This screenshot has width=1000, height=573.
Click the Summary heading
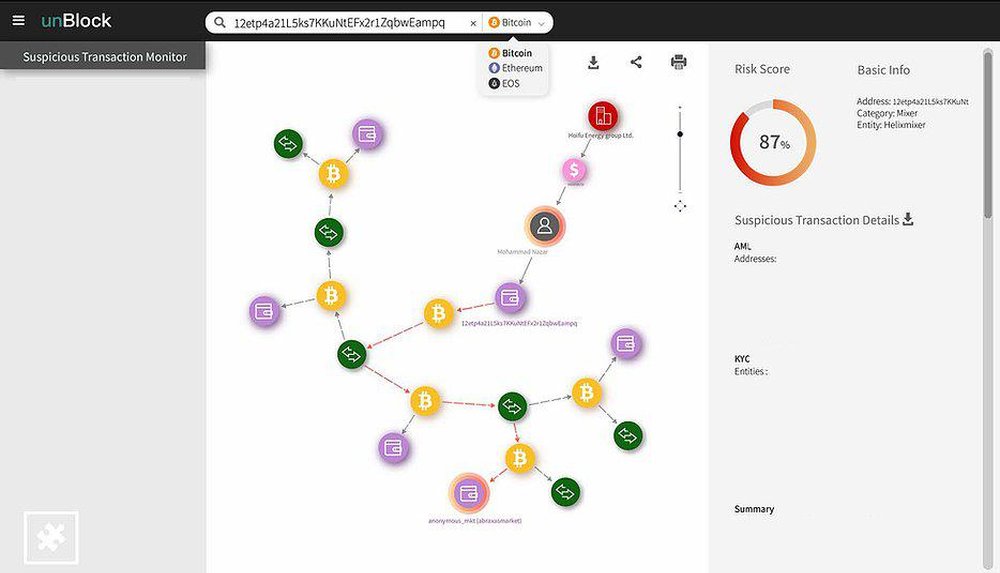[x=754, y=509]
